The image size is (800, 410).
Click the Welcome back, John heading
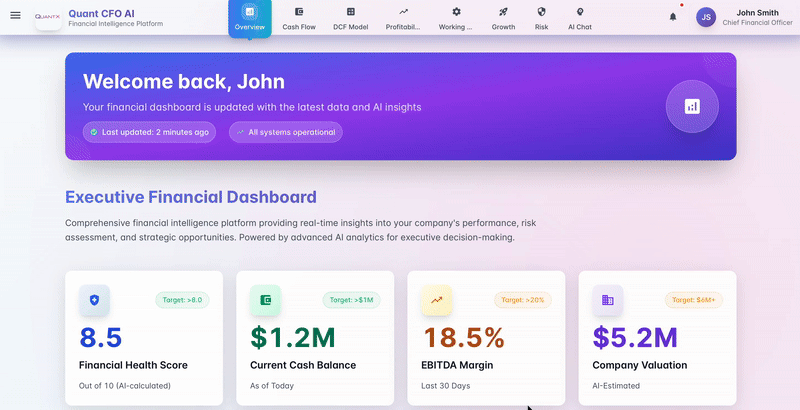tap(184, 82)
